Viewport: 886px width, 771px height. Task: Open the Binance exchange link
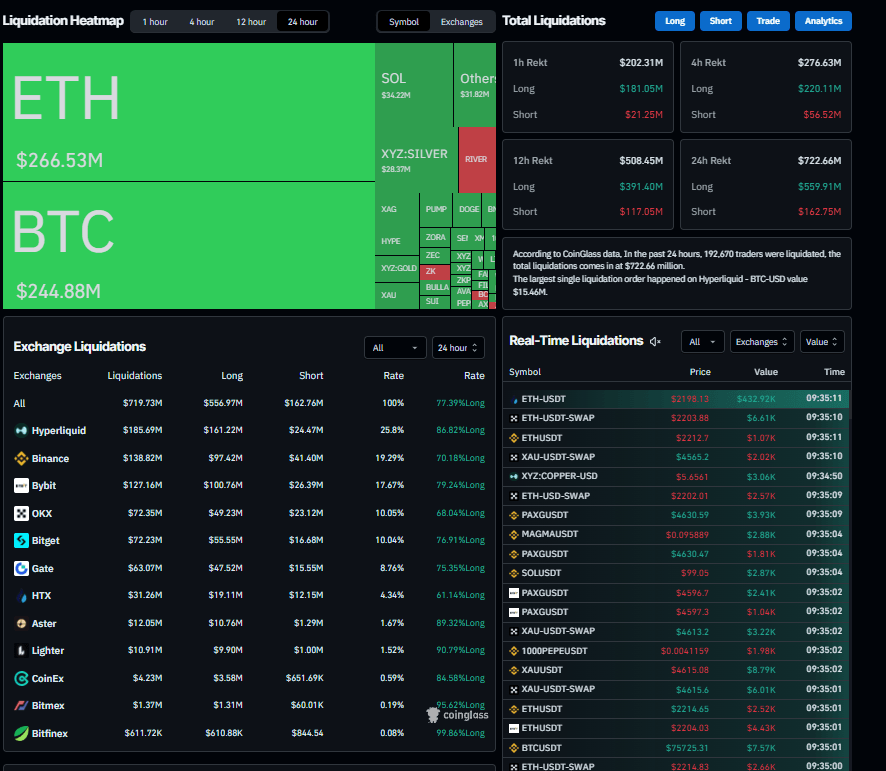(x=50, y=458)
